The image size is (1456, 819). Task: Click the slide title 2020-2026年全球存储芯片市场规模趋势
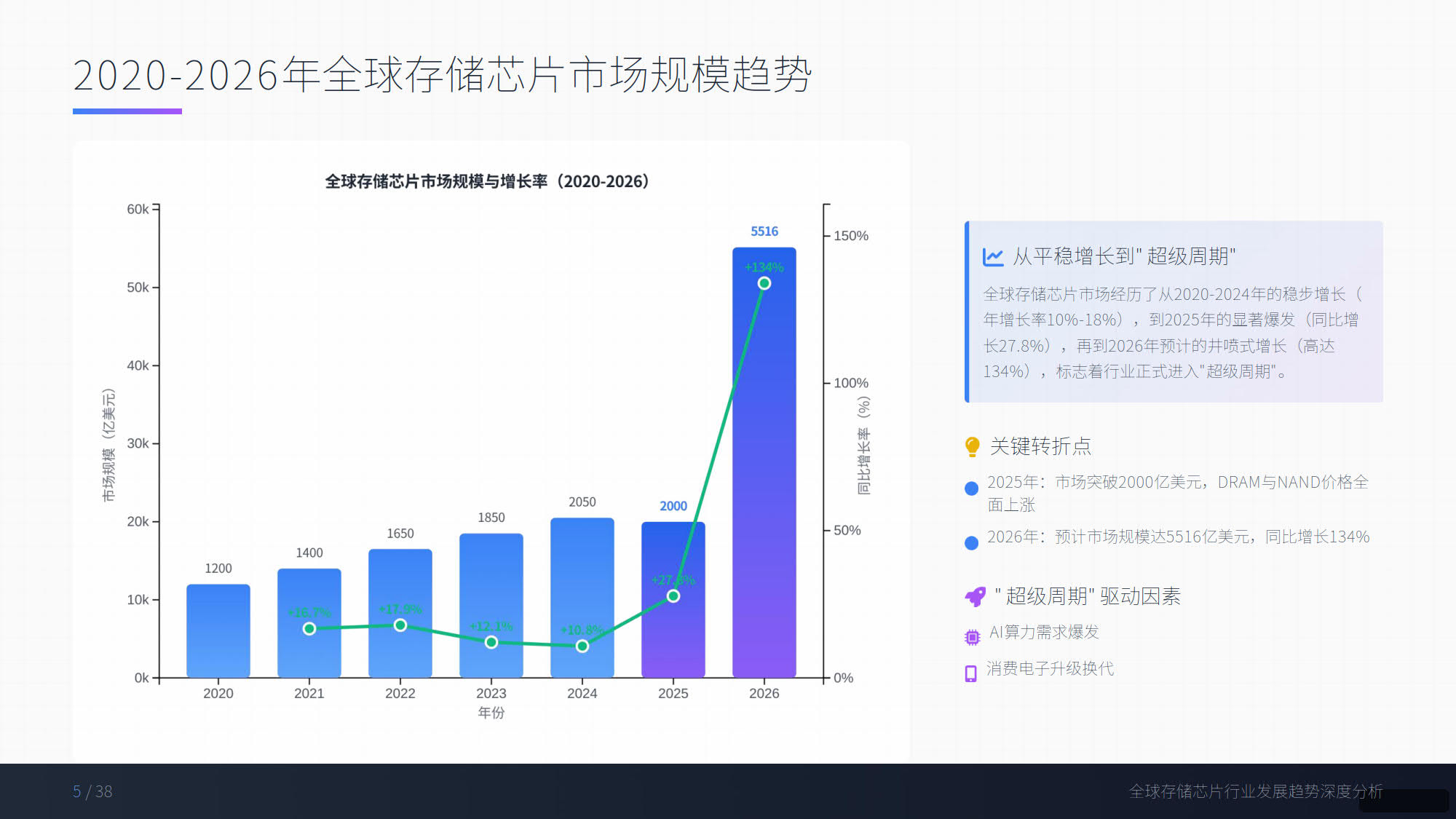[442, 75]
